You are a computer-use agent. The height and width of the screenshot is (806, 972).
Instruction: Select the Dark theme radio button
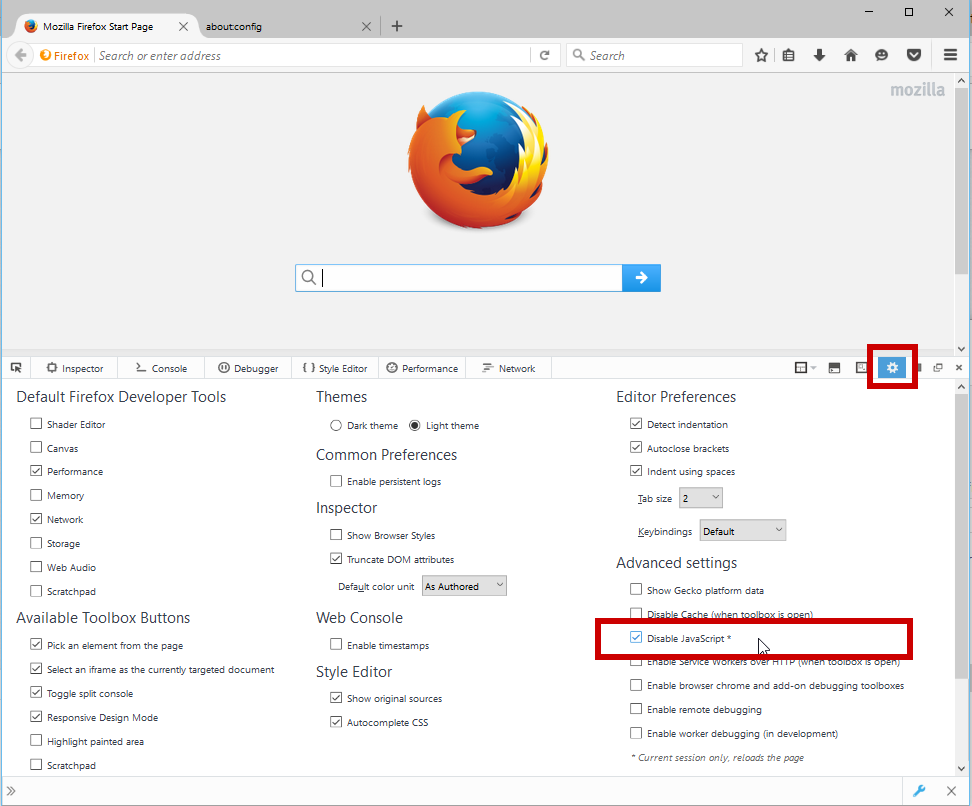click(x=336, y=425)
